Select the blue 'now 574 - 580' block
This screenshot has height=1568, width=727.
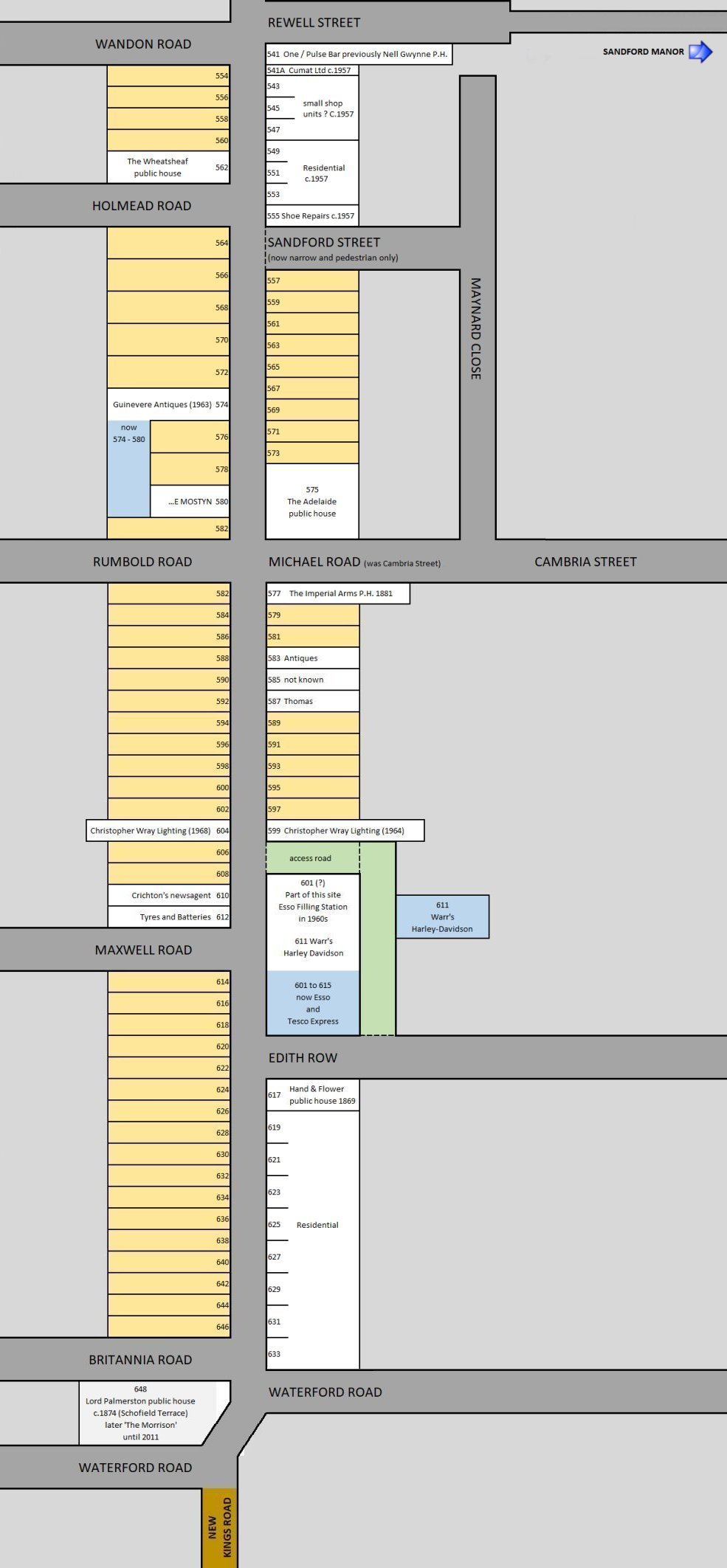coord(128,468)
